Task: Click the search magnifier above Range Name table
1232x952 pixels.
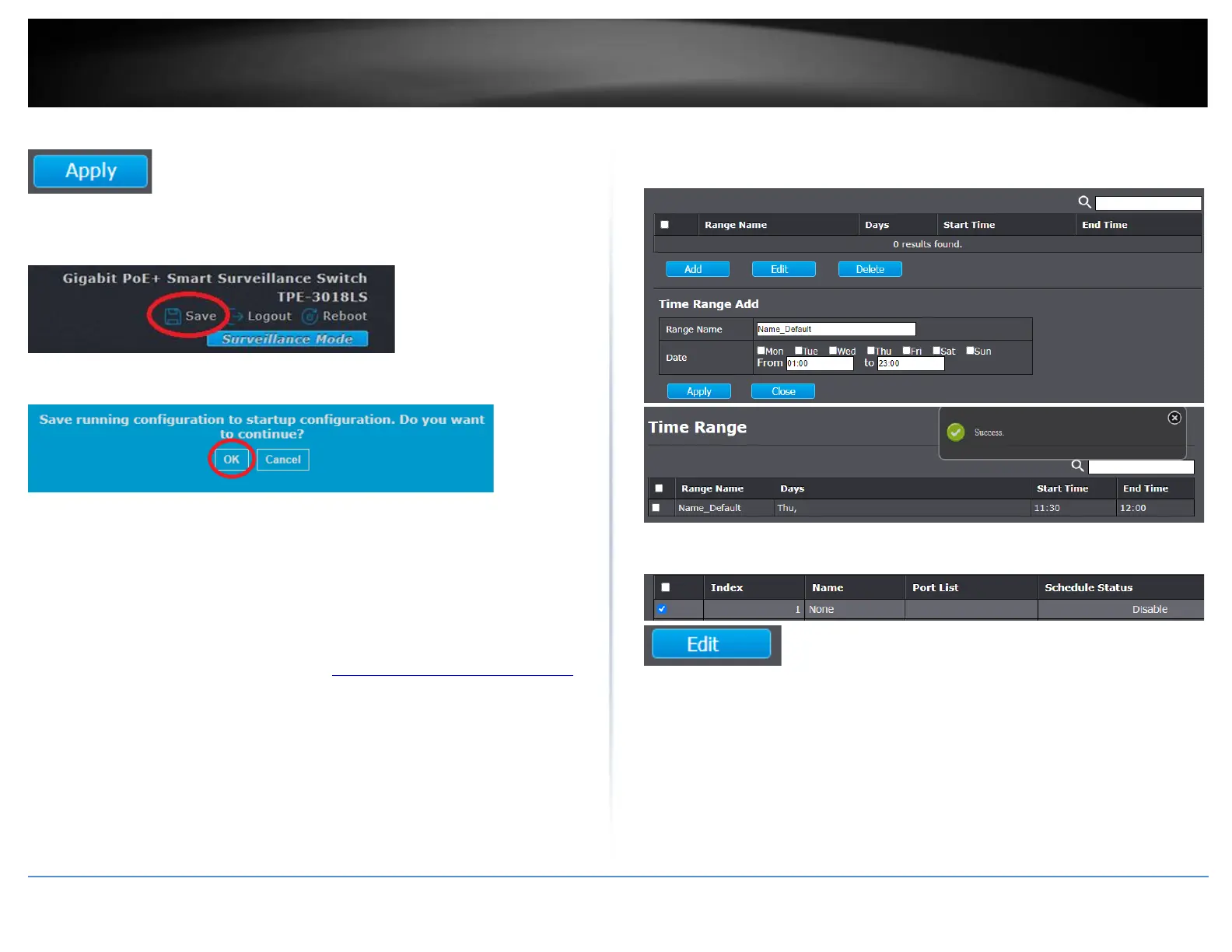Action: (x=1084, y=202)
